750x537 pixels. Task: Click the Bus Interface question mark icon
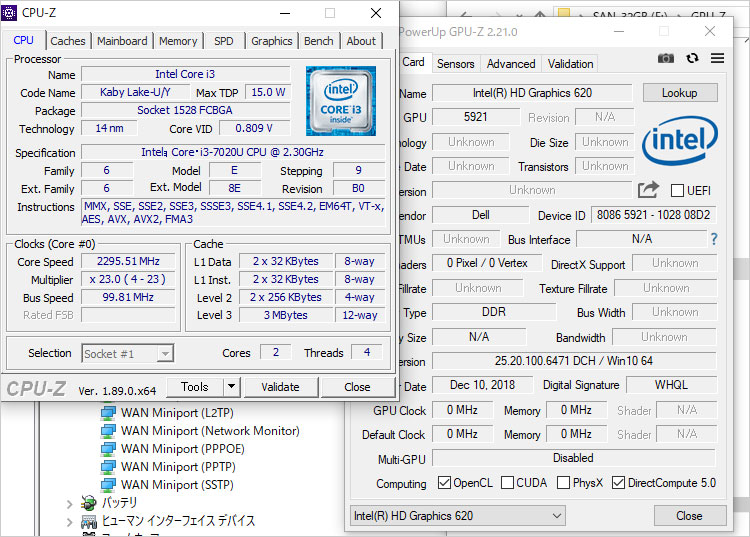(x=713, y=240)
